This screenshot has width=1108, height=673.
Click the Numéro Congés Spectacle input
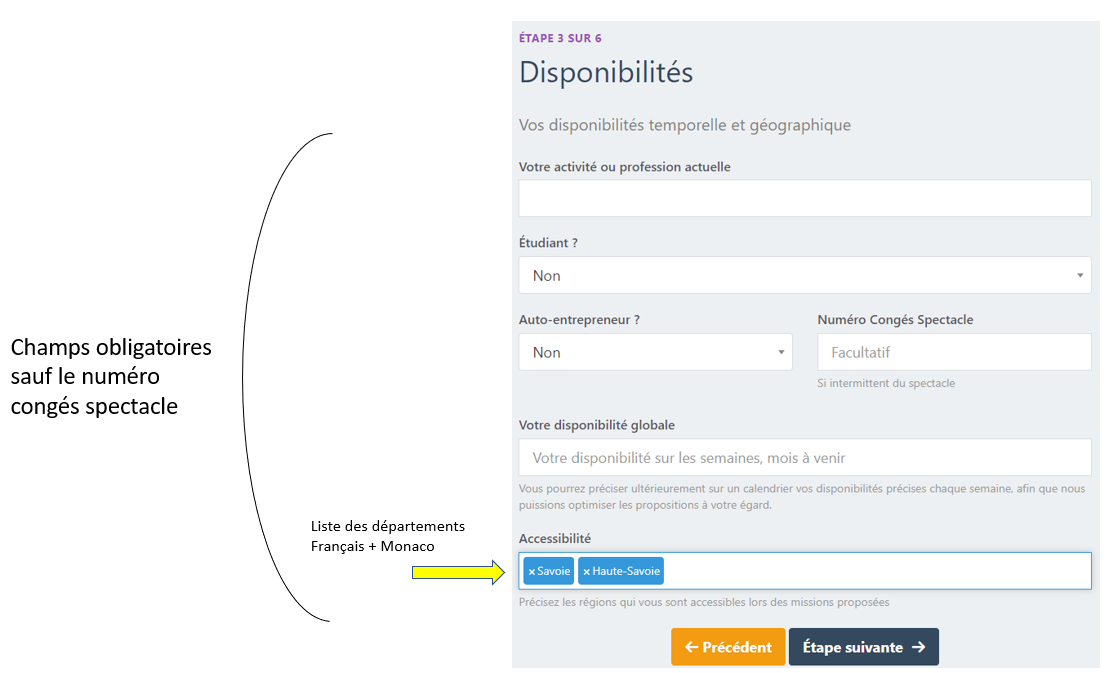(954, 352)
